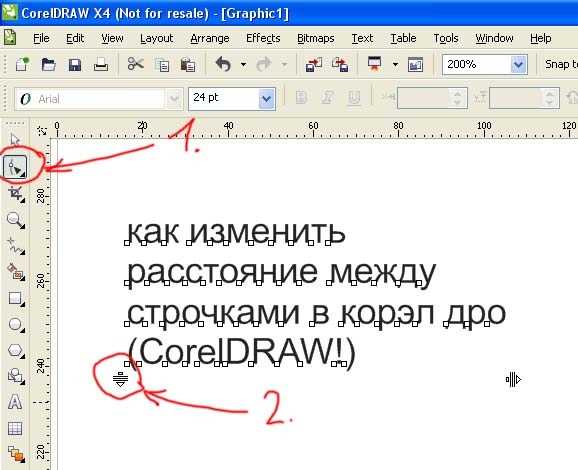Open the View menu
The height and width of the screenshot is (470, 578).
[x=112, y=38]
